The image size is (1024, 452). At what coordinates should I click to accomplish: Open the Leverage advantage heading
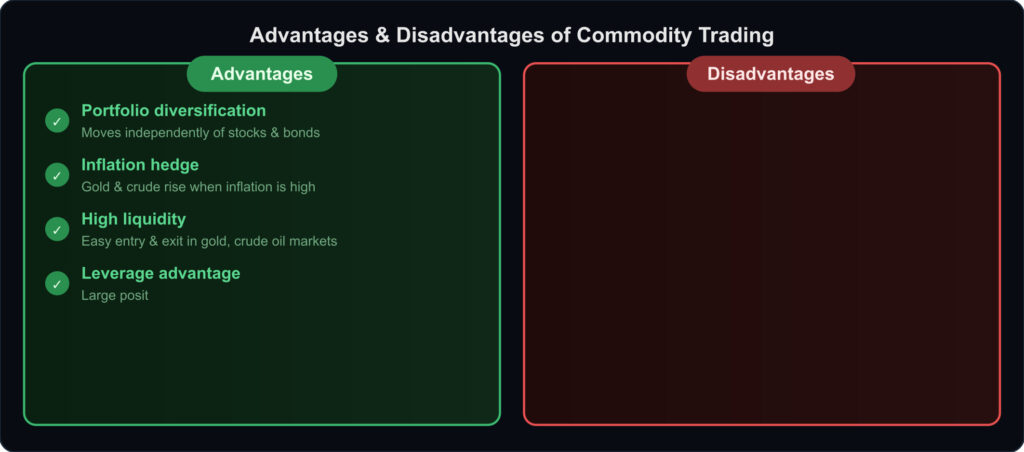pyautogui.click(x=160, y=273)
